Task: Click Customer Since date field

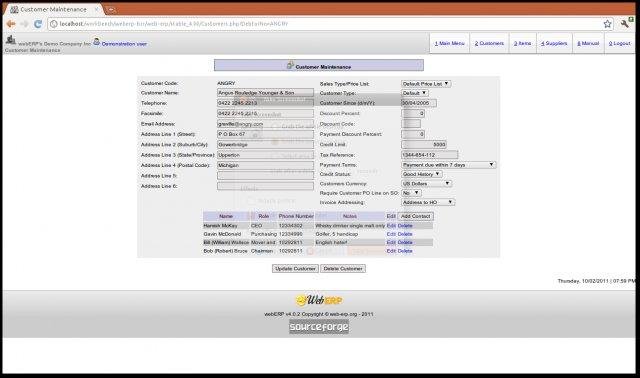Action: coord(419,103)
